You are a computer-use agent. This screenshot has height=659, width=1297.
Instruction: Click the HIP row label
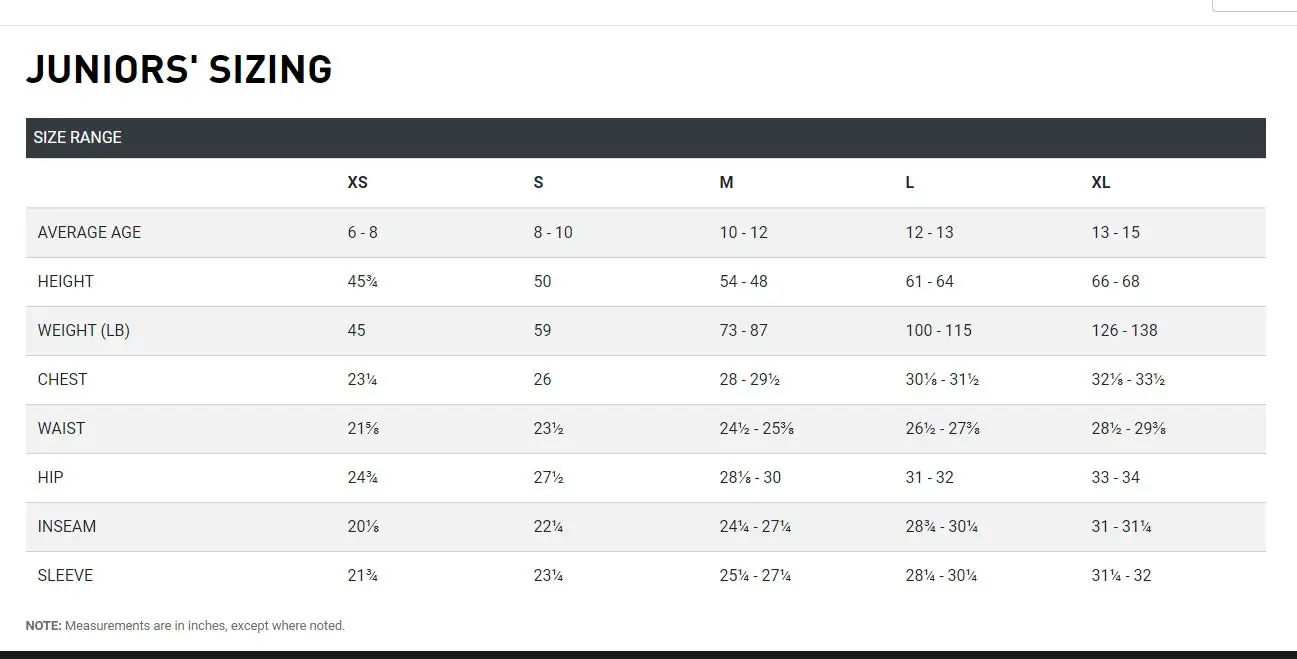[x=50, y=477]
